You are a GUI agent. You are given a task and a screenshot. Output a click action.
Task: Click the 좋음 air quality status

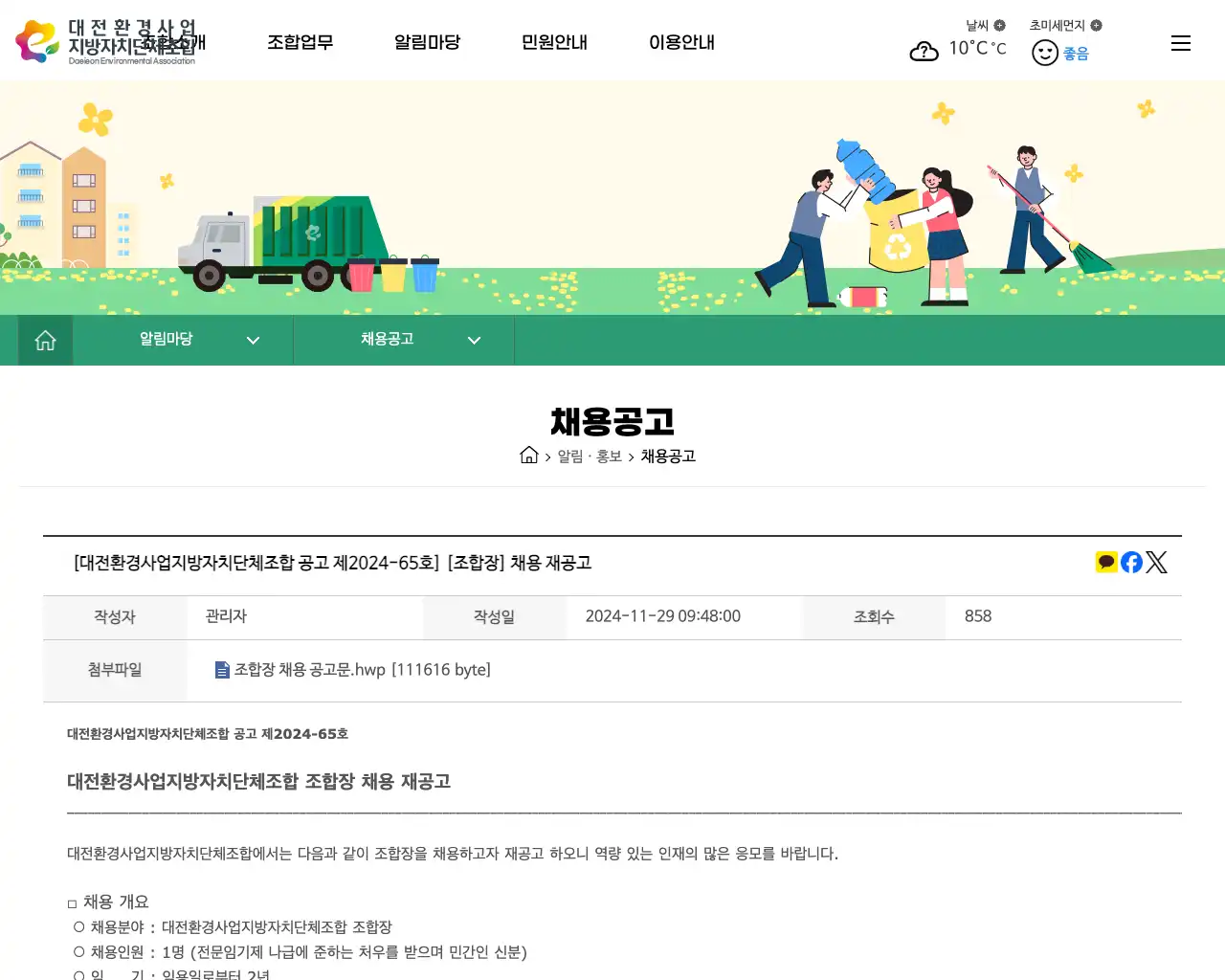pyautogui.click(x=1075, y=53)
